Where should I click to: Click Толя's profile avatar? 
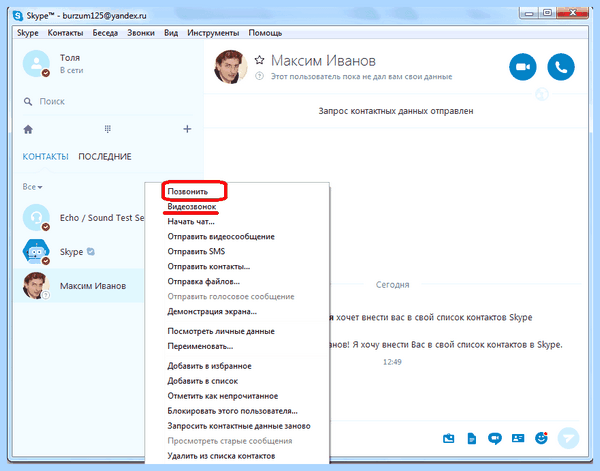coord(36,64)
